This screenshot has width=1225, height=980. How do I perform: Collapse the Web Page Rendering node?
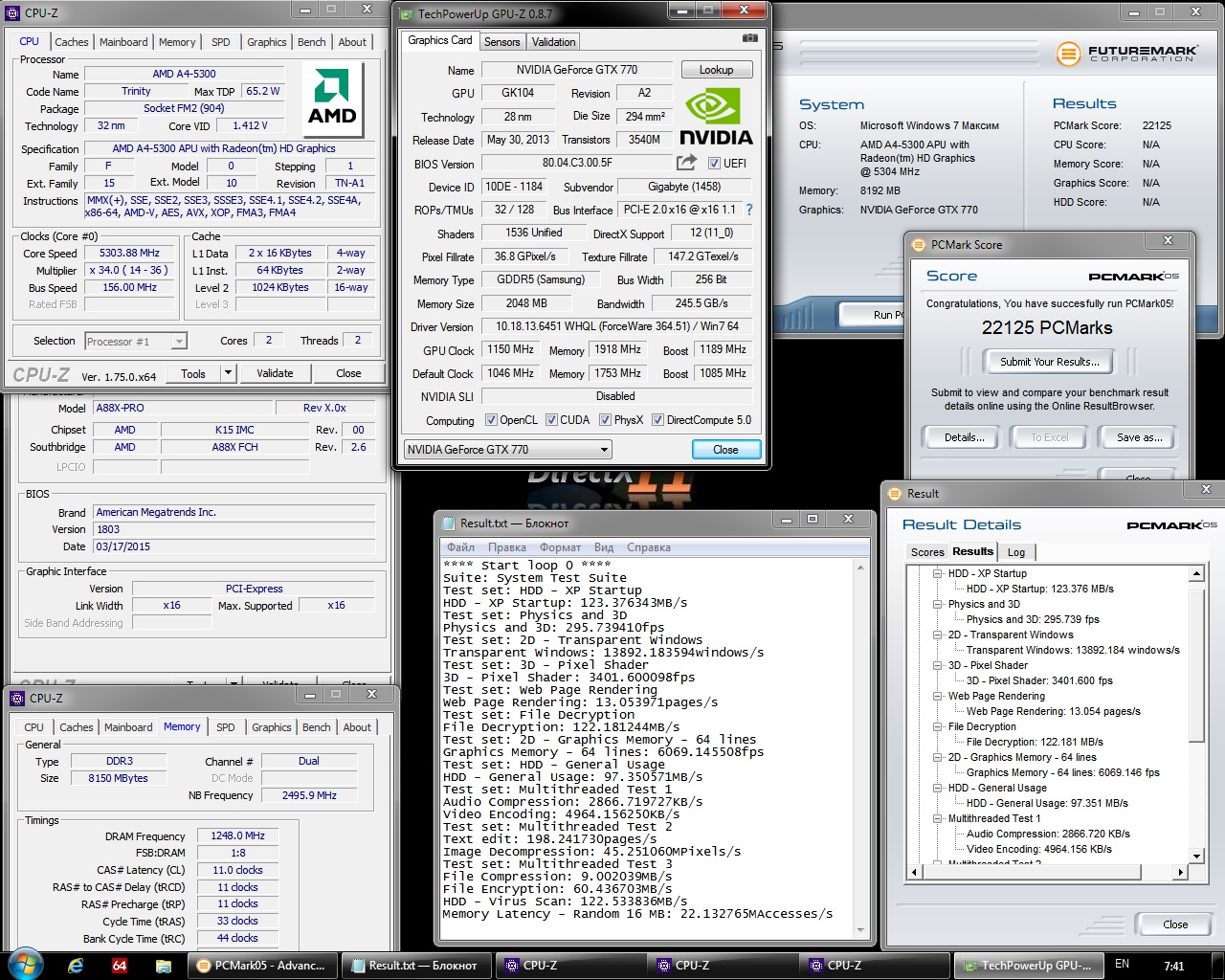938,697
